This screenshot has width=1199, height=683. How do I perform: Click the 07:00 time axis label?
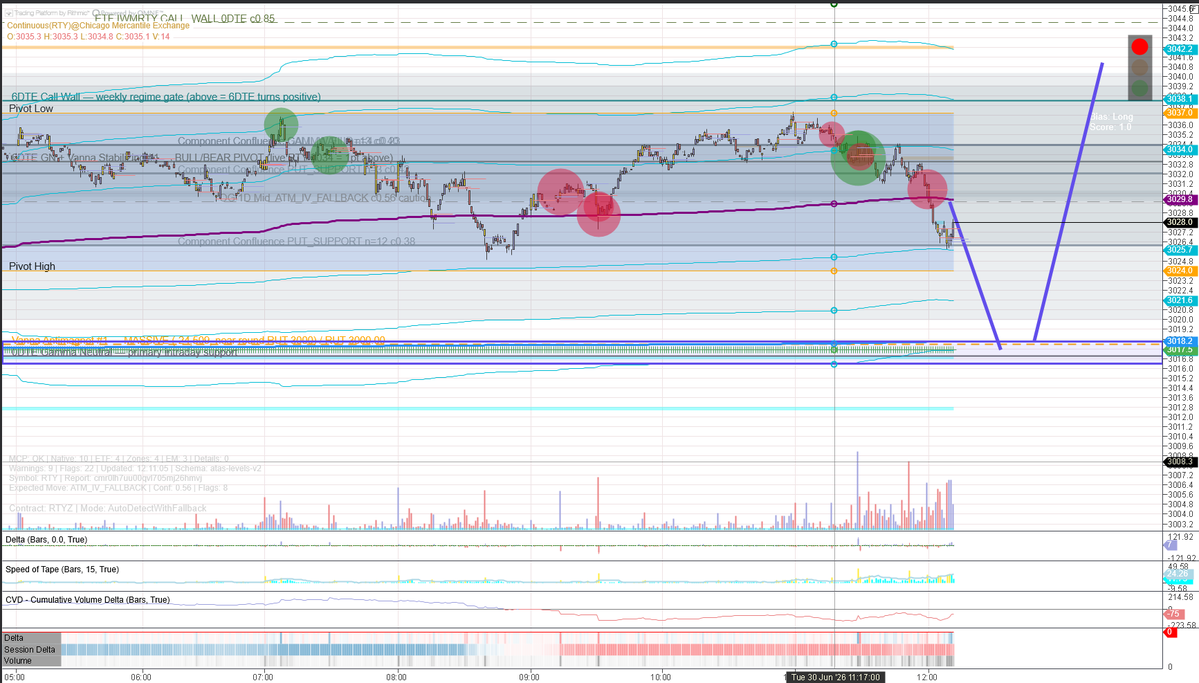click(x=263, y=677)
